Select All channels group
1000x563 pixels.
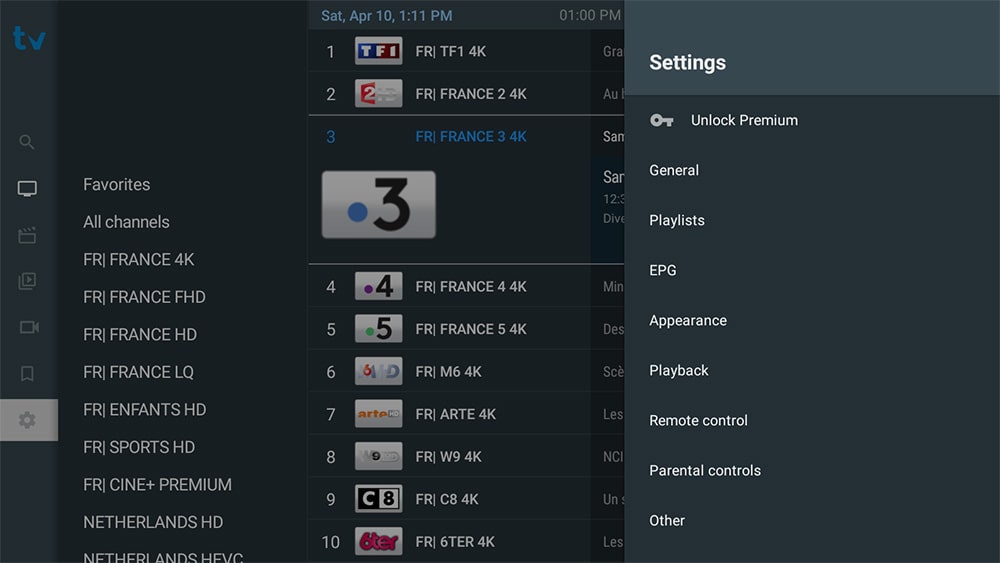[126, 223]
